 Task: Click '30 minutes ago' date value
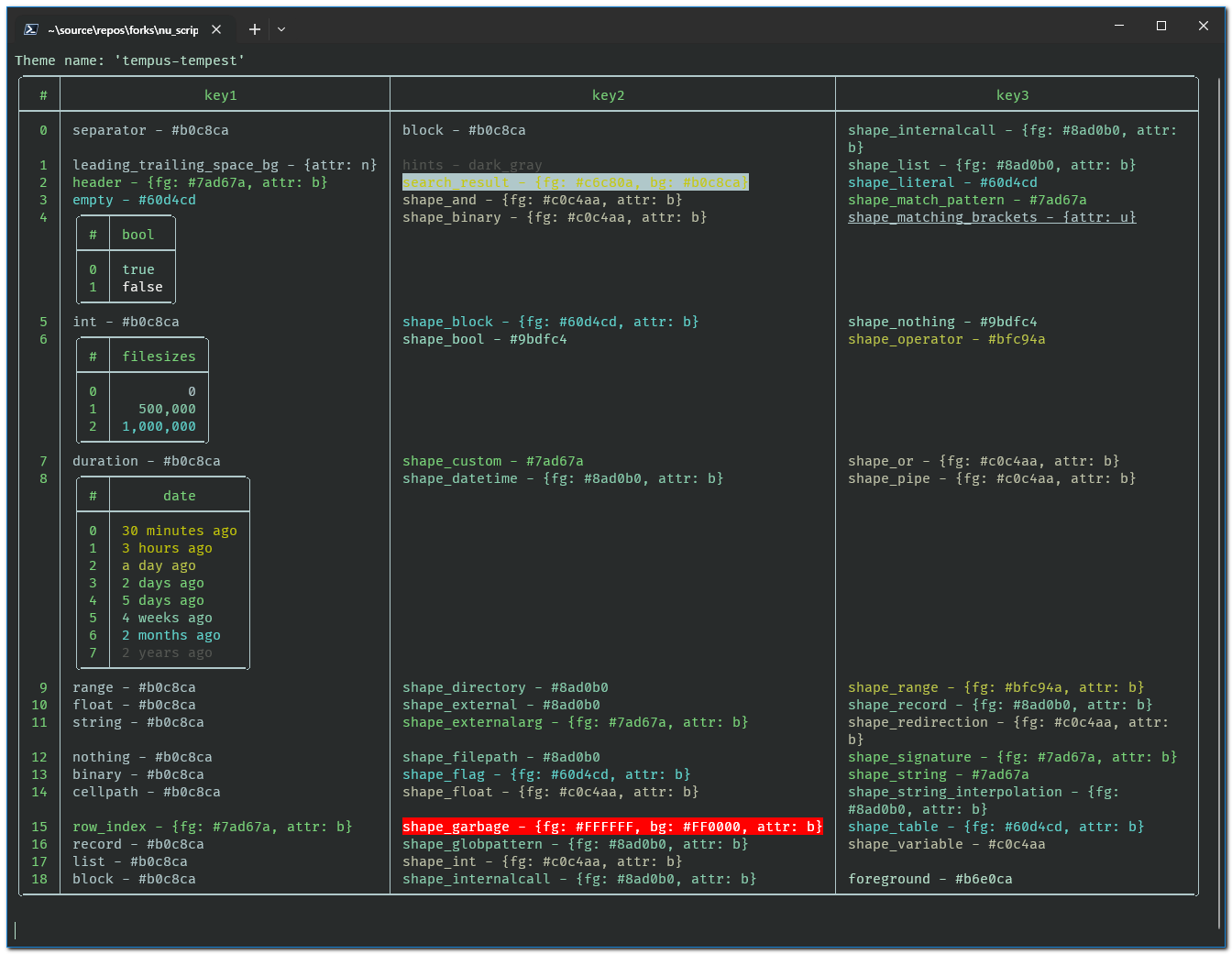(180, 531)
